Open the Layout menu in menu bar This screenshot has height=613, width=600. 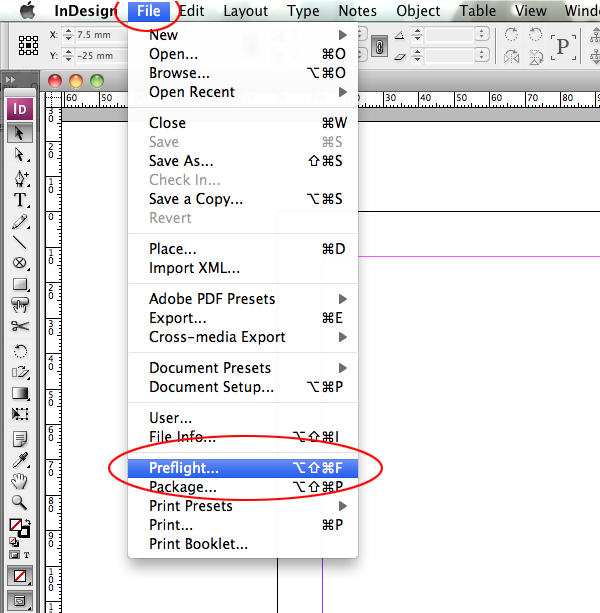245,11
